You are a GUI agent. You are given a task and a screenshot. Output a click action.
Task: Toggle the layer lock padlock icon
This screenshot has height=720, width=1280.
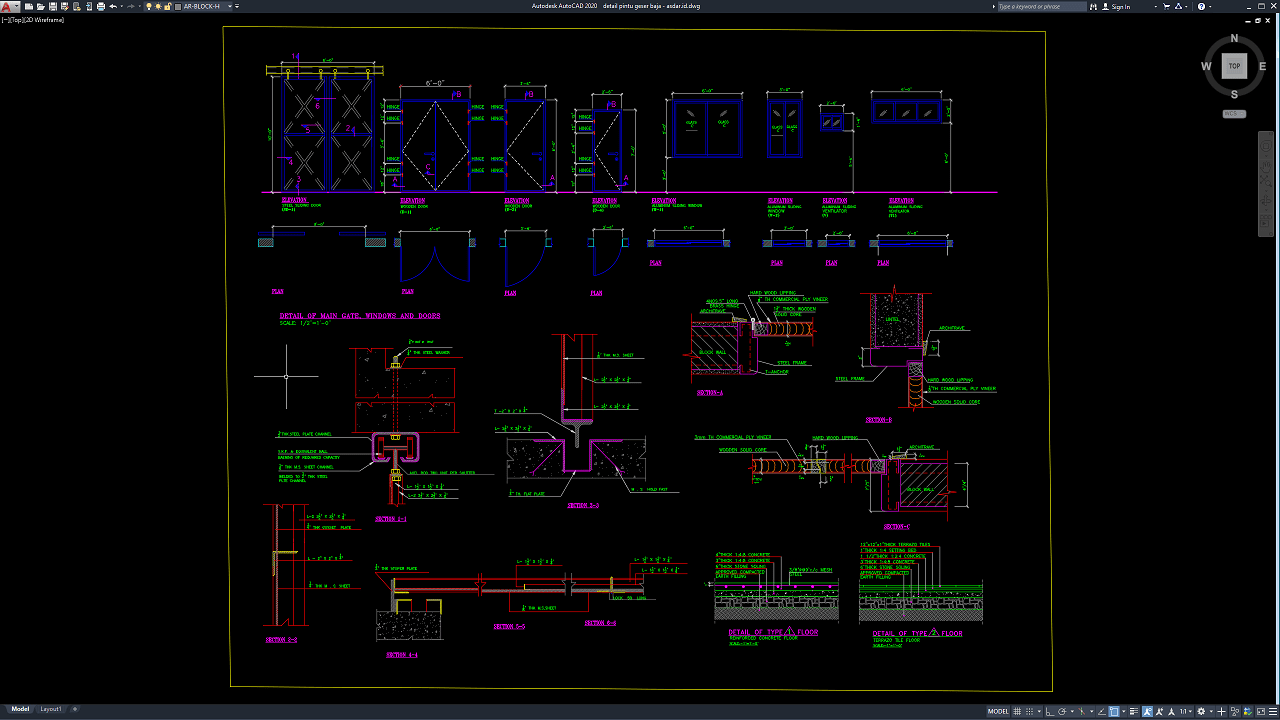coord(167,6)
